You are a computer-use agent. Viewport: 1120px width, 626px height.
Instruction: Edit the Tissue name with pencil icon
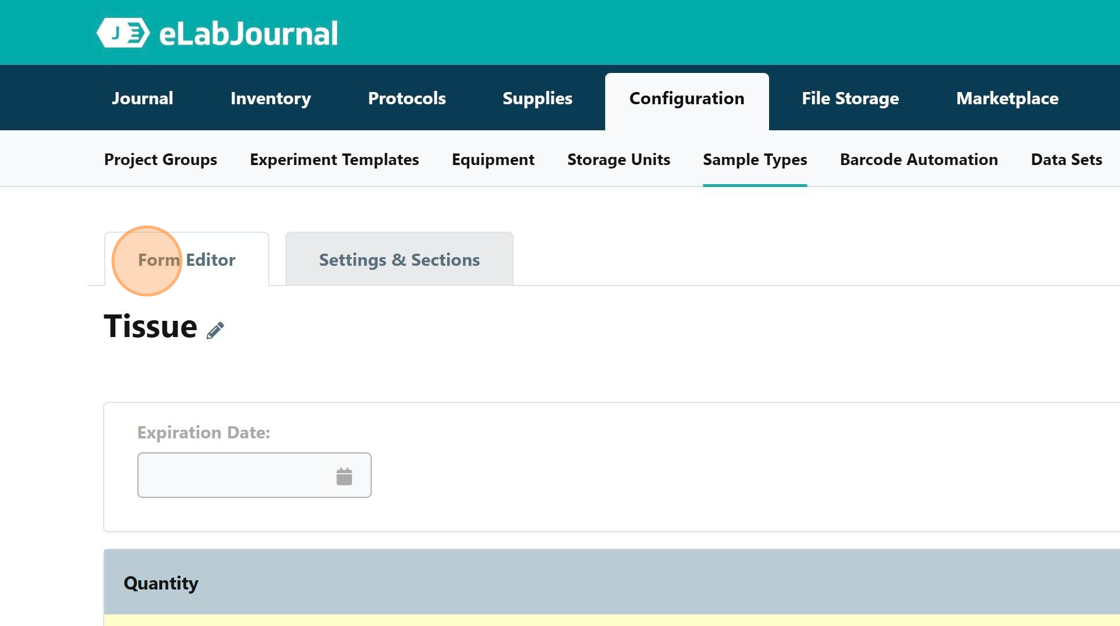pos(215,330)
